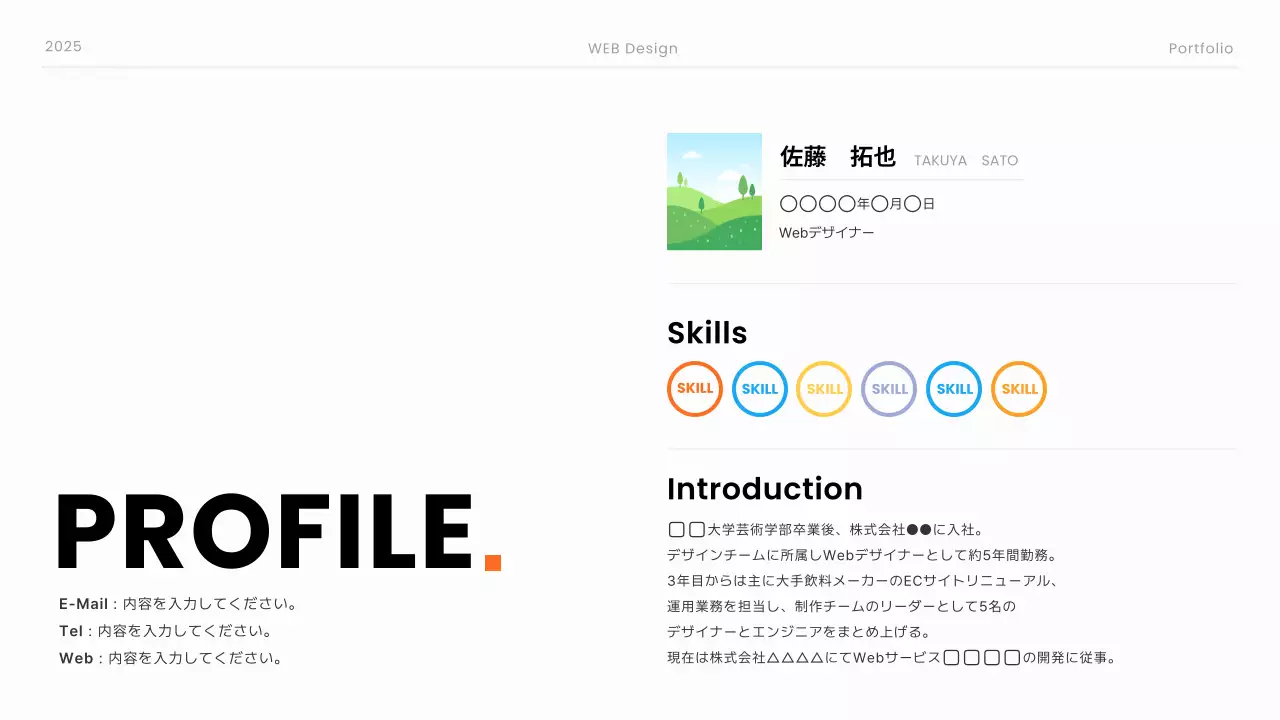Image resolution: width=1280 pixels, height=720 pixels.
Task: Click the first orange SKILL badge icon
Action: [694, 389]
